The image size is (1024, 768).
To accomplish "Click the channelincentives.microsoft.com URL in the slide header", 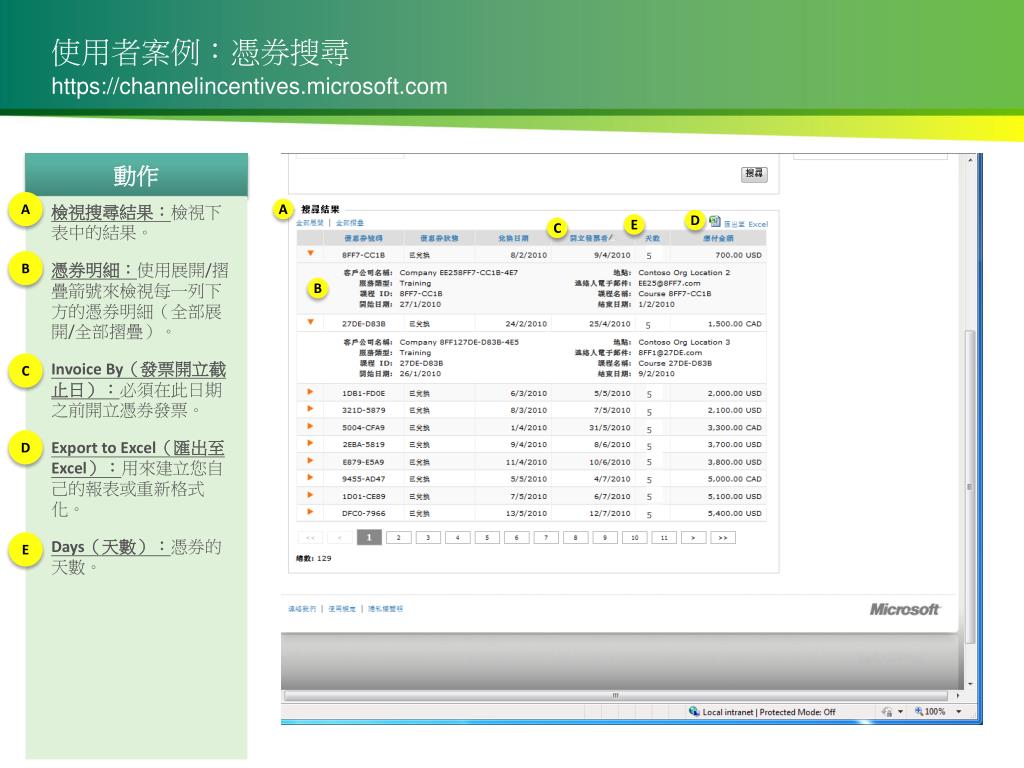I will pyautogui.click(x=249, y=86).
